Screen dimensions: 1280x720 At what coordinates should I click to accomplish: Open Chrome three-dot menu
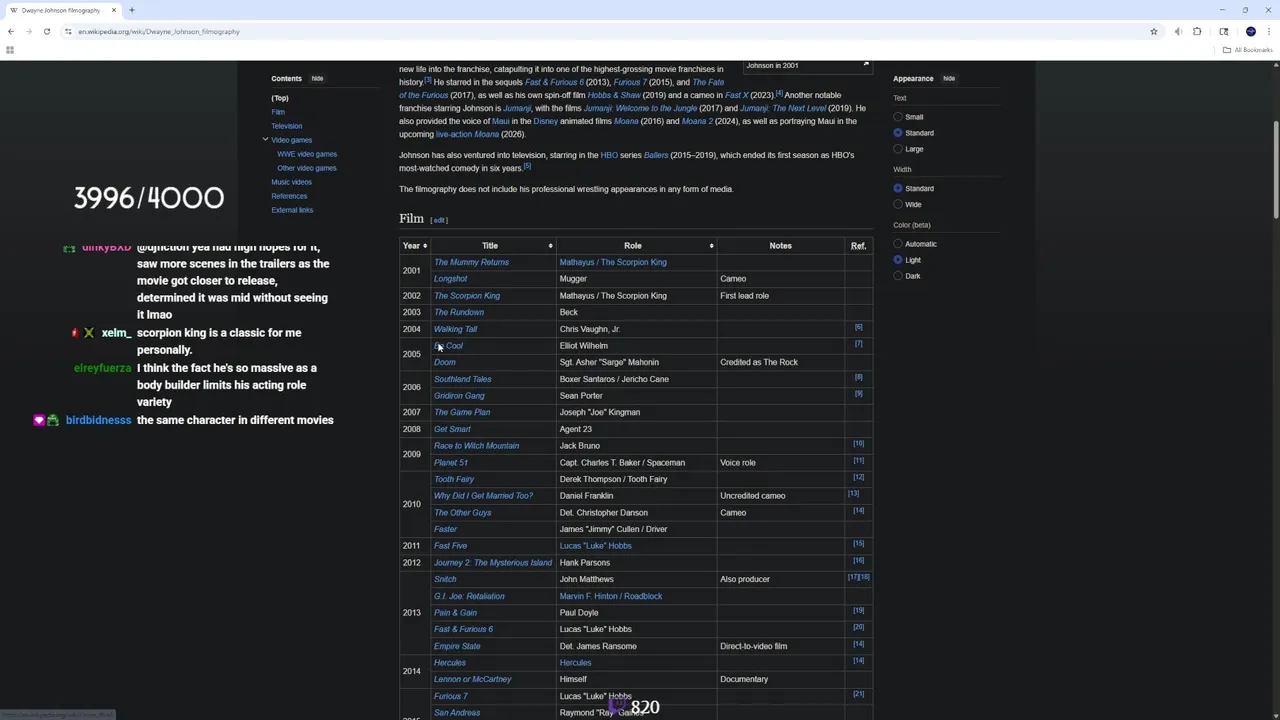pos(1269,31)
